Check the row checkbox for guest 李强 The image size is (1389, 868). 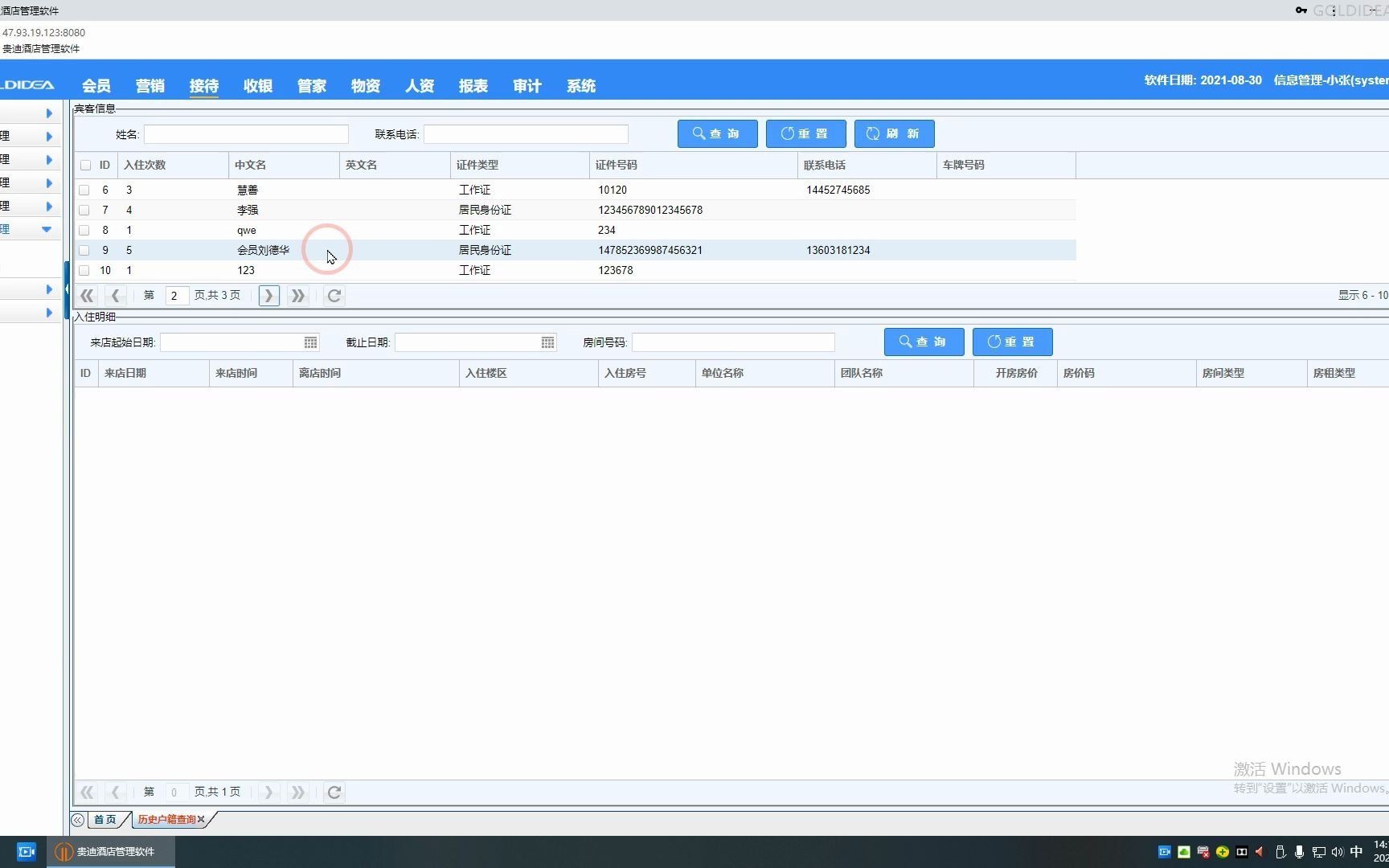pos(84,210)
